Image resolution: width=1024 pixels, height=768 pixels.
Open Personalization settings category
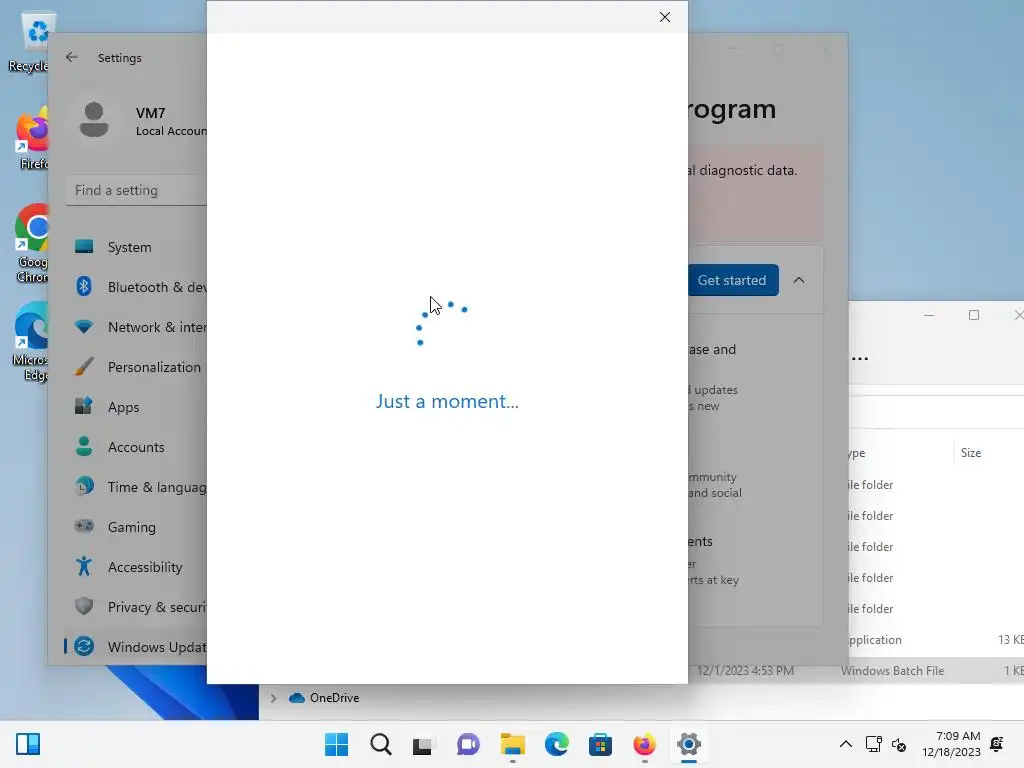135,367
